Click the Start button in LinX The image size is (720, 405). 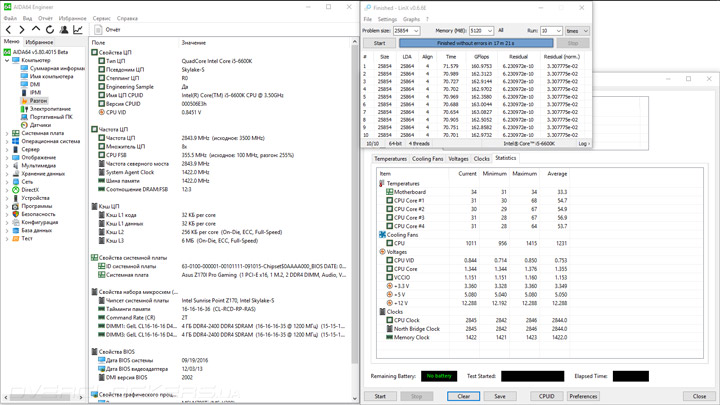(x=379, y=43)
